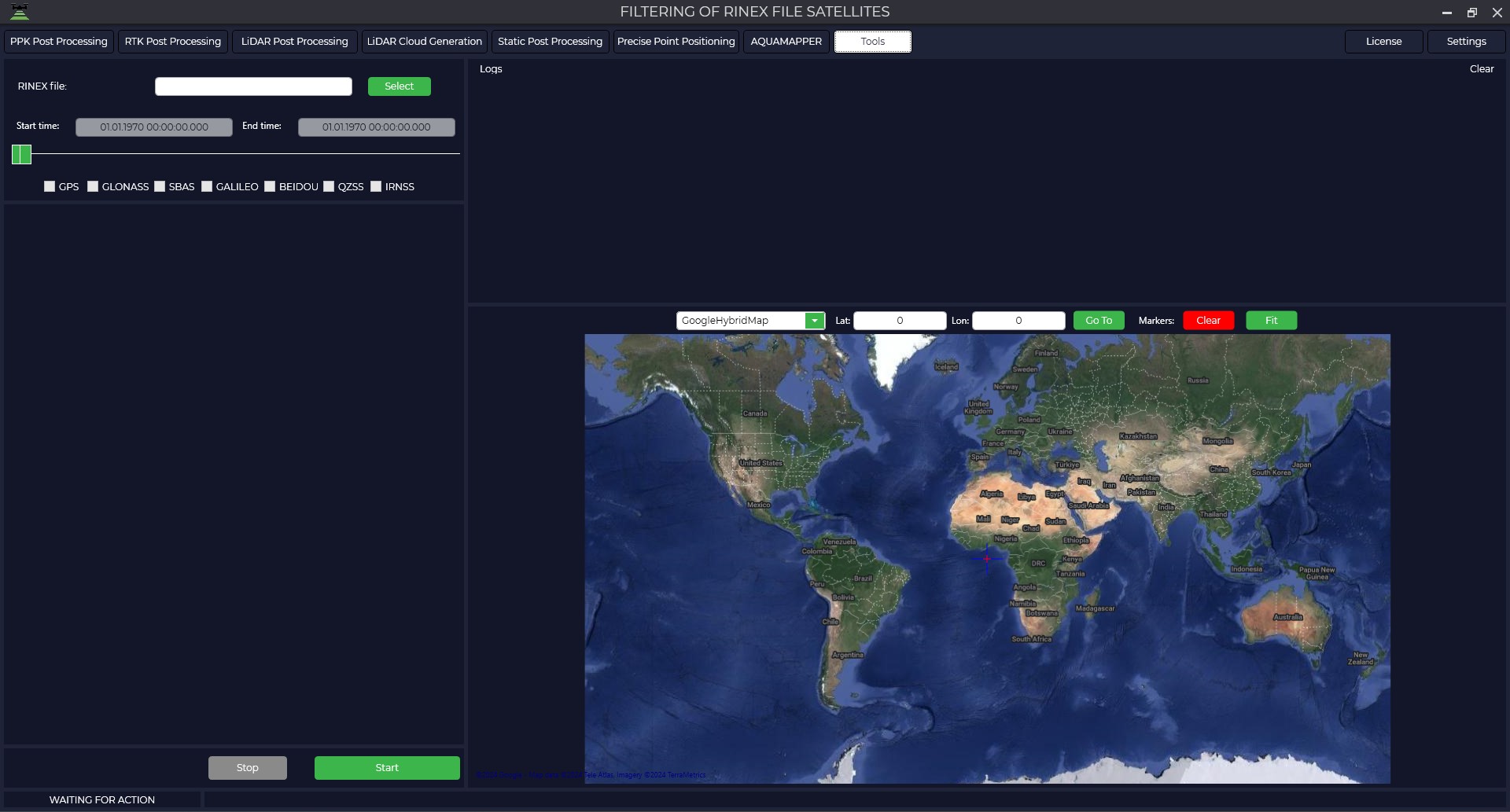Open the License page
Viewport: 1510px width, 812px height.
point(1384,42)
